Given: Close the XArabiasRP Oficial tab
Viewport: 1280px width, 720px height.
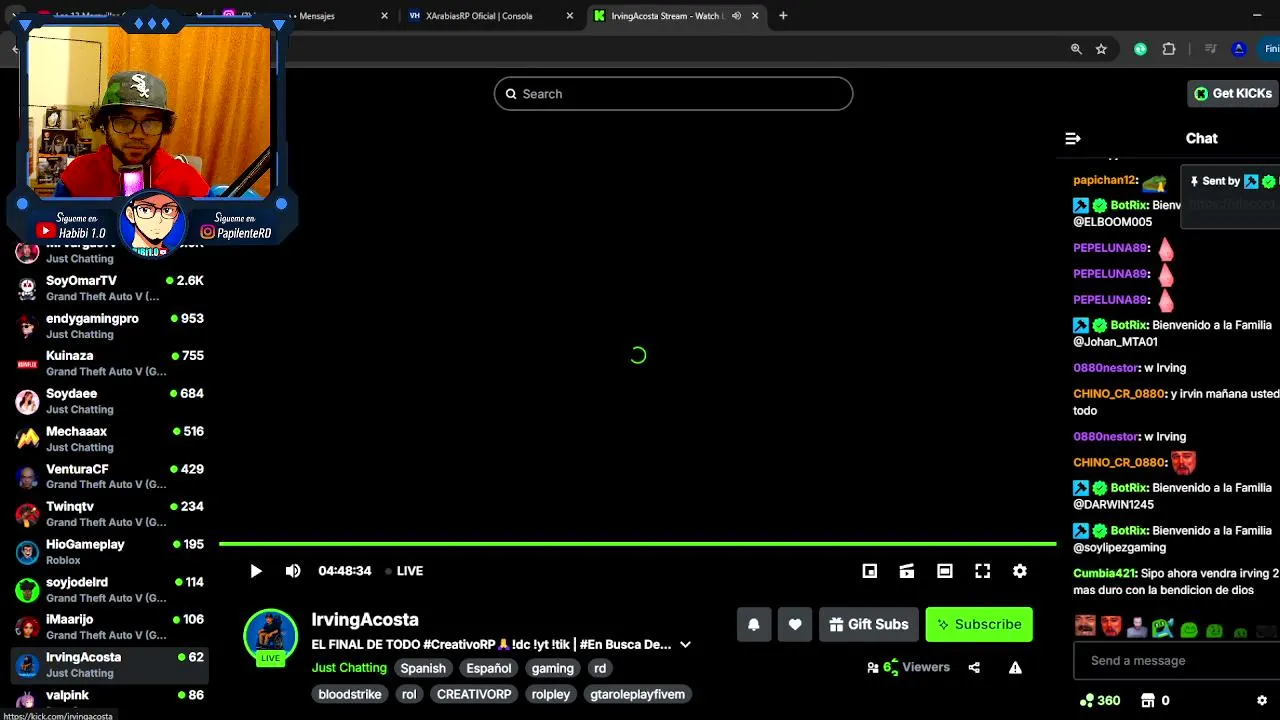Looking at the screenshot, I should pos(570,16).
